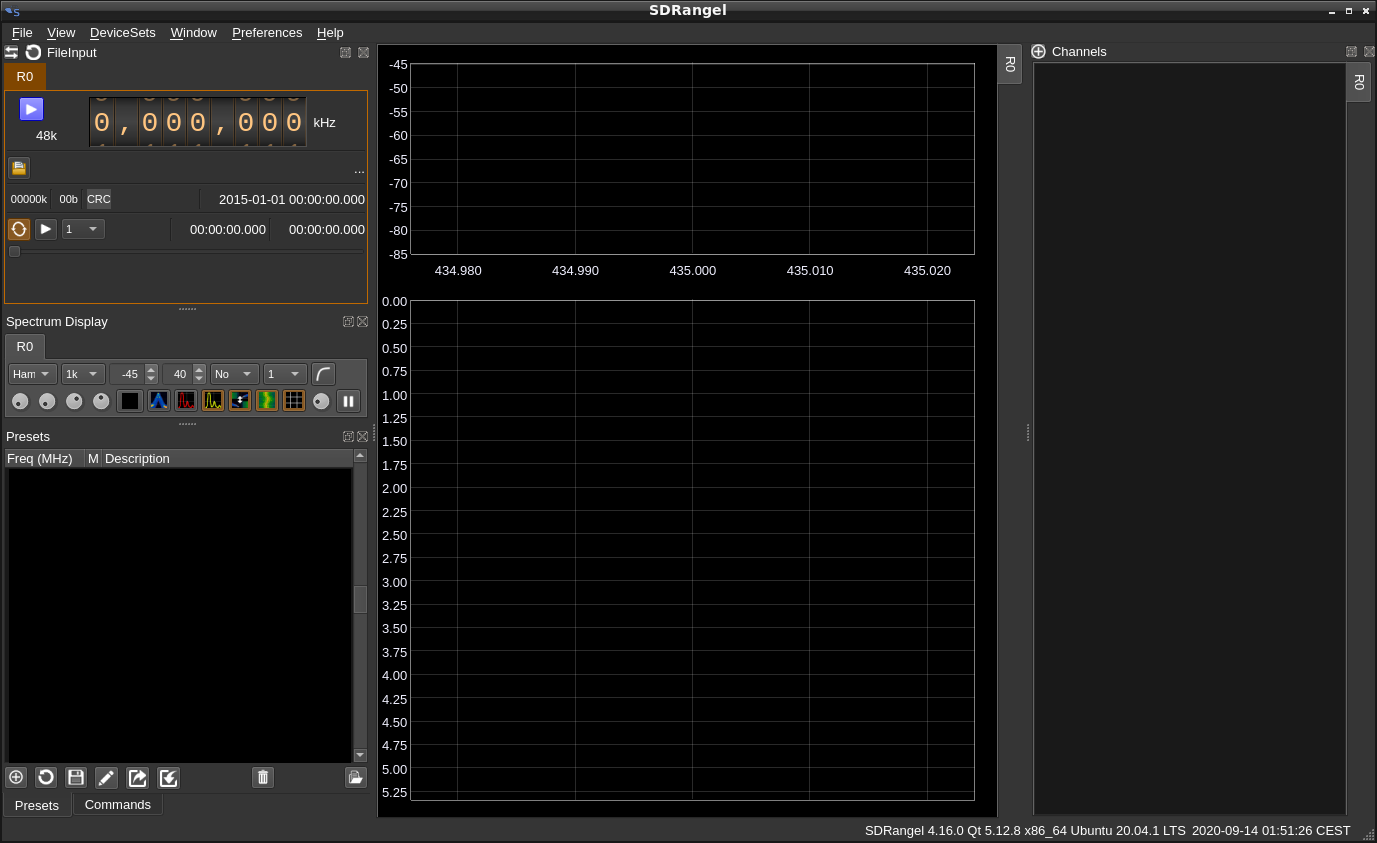
Task: Save presets with the floppy disk icon
Action: 76,777
